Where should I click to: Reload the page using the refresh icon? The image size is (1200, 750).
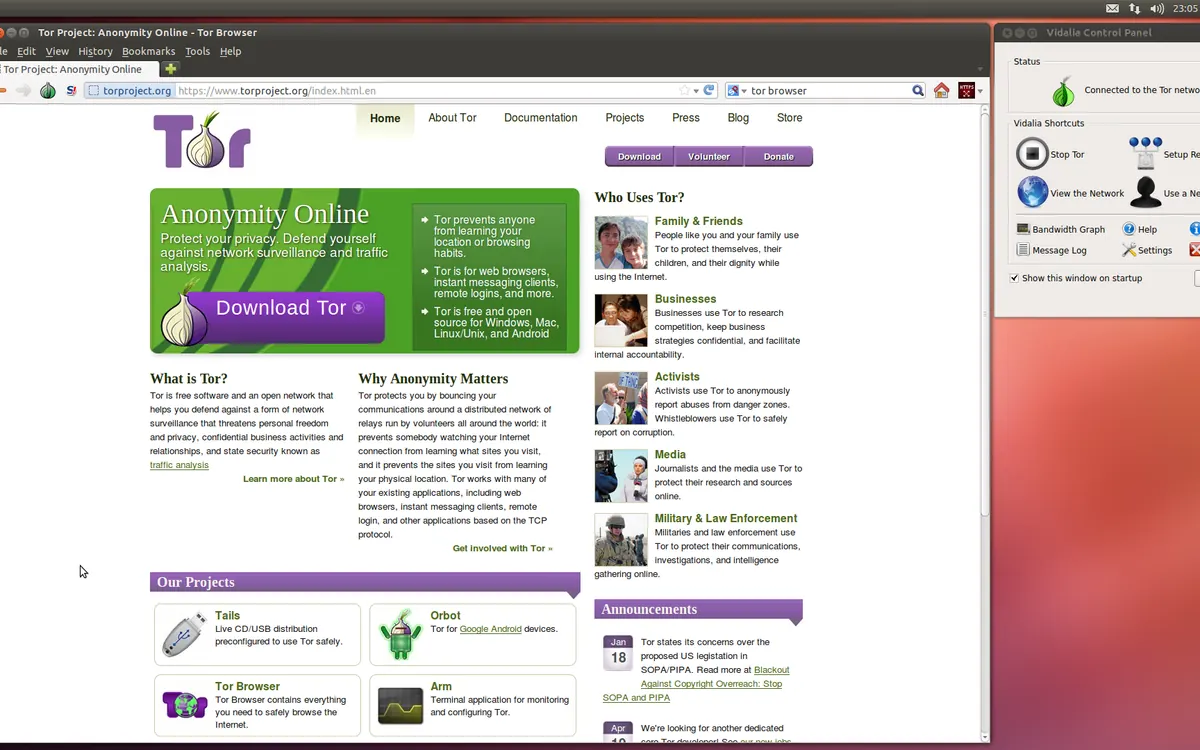pos(709,90)
